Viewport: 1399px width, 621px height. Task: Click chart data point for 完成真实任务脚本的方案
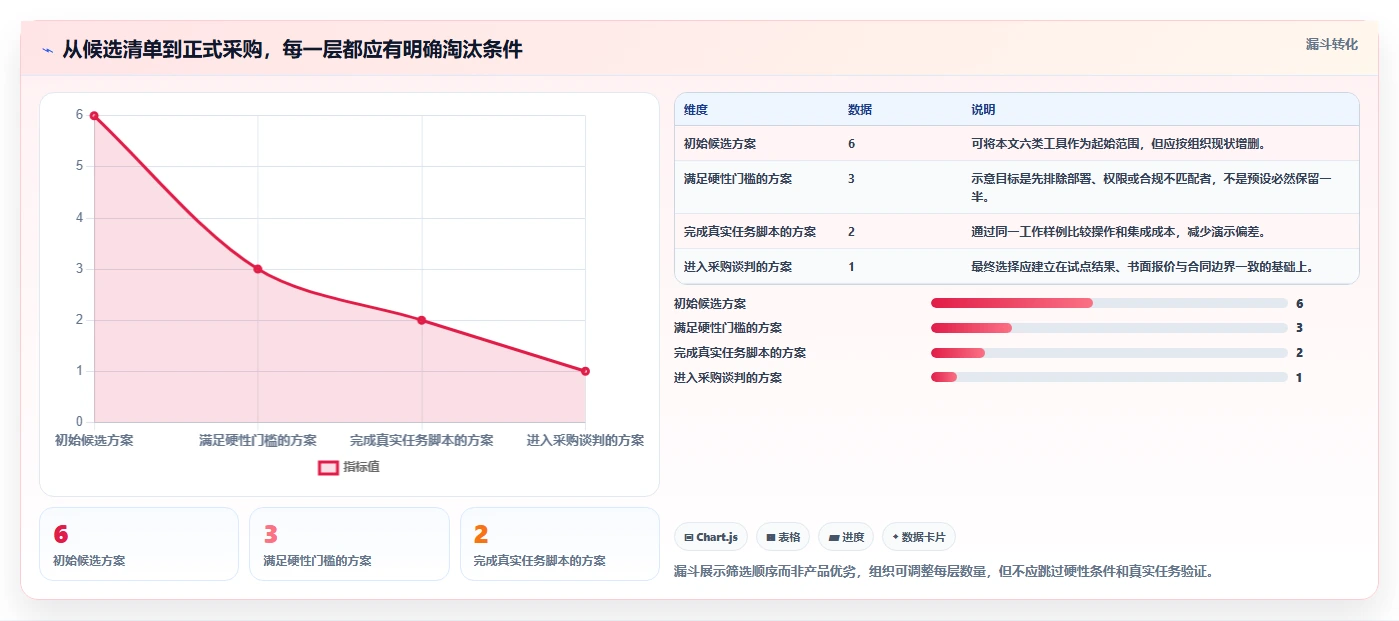point(421,320)
